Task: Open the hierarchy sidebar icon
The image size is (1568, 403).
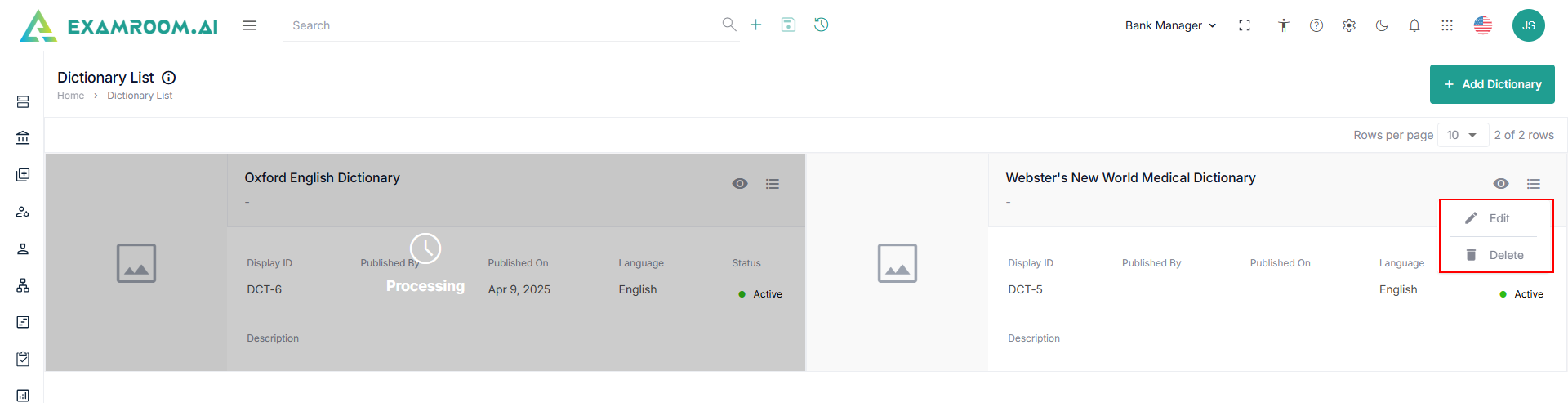Action: coord(23,285)
